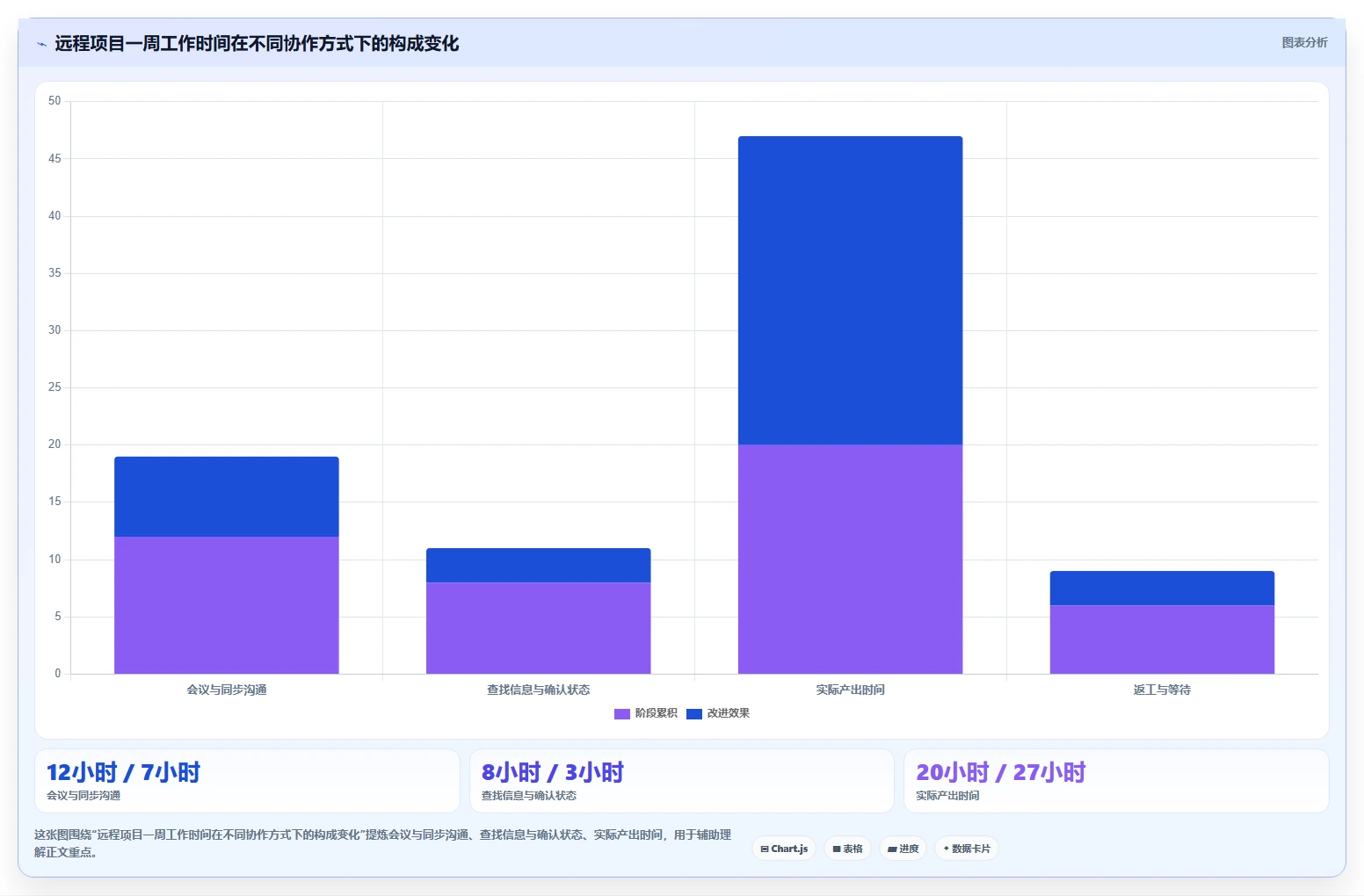Click the purple segment of 会议与同步沟通 bar
The width and height of the screenshot is (1364, 896).
click(227, 605)
